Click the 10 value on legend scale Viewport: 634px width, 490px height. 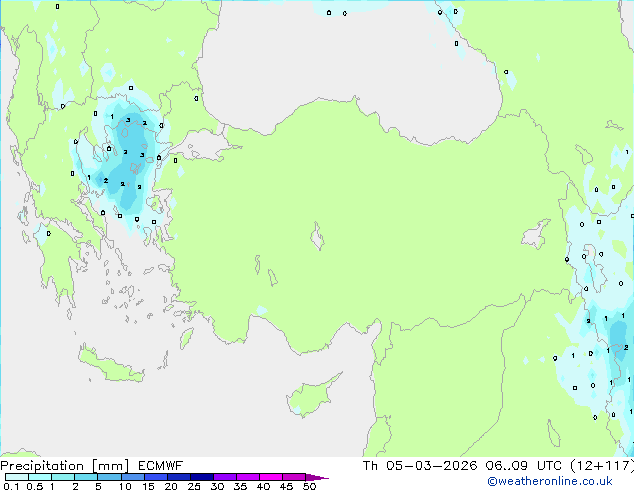pyautogui.click(x=125, y=487)
